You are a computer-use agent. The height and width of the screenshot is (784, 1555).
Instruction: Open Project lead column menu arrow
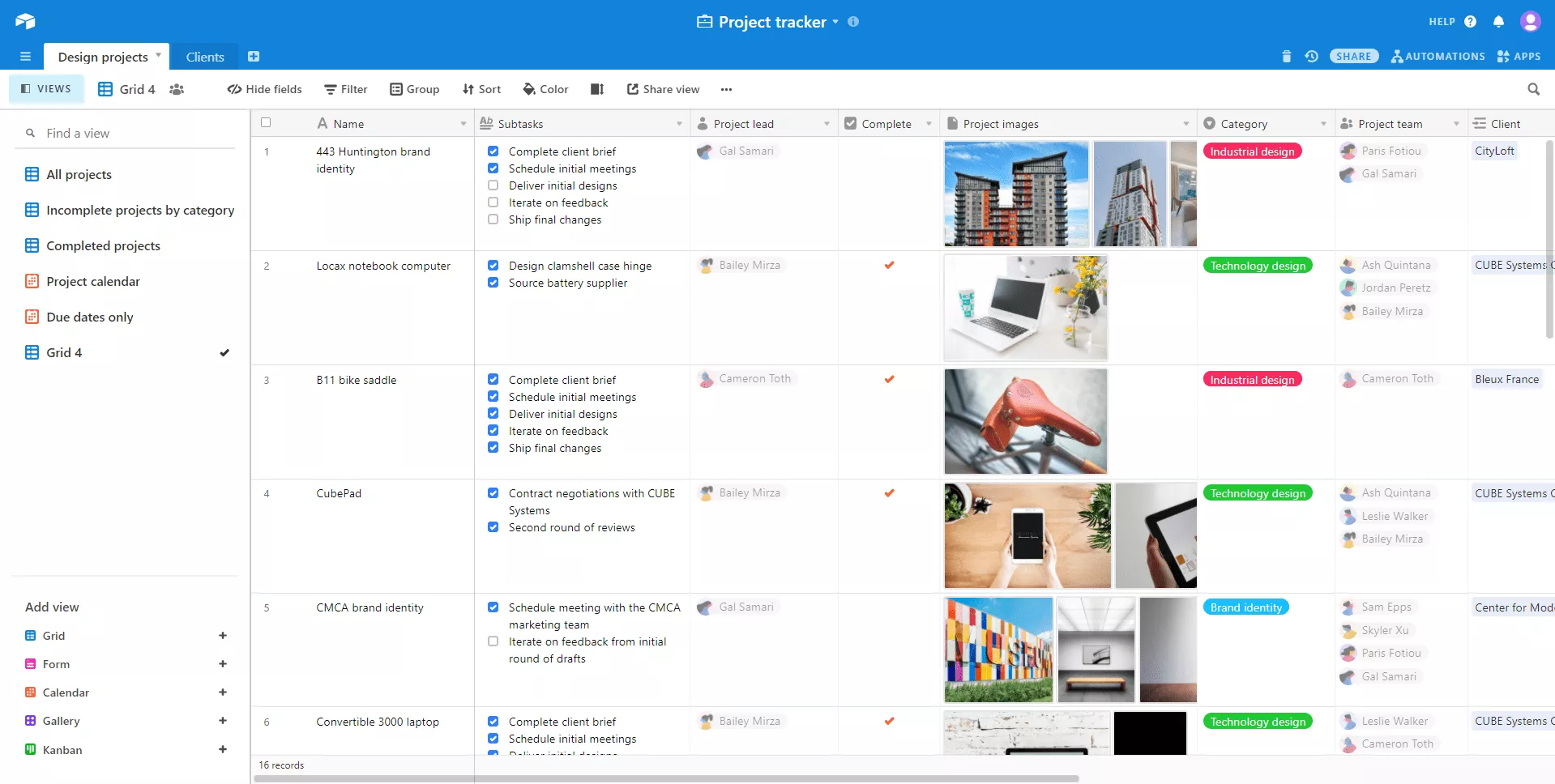[x=827, y=124]
